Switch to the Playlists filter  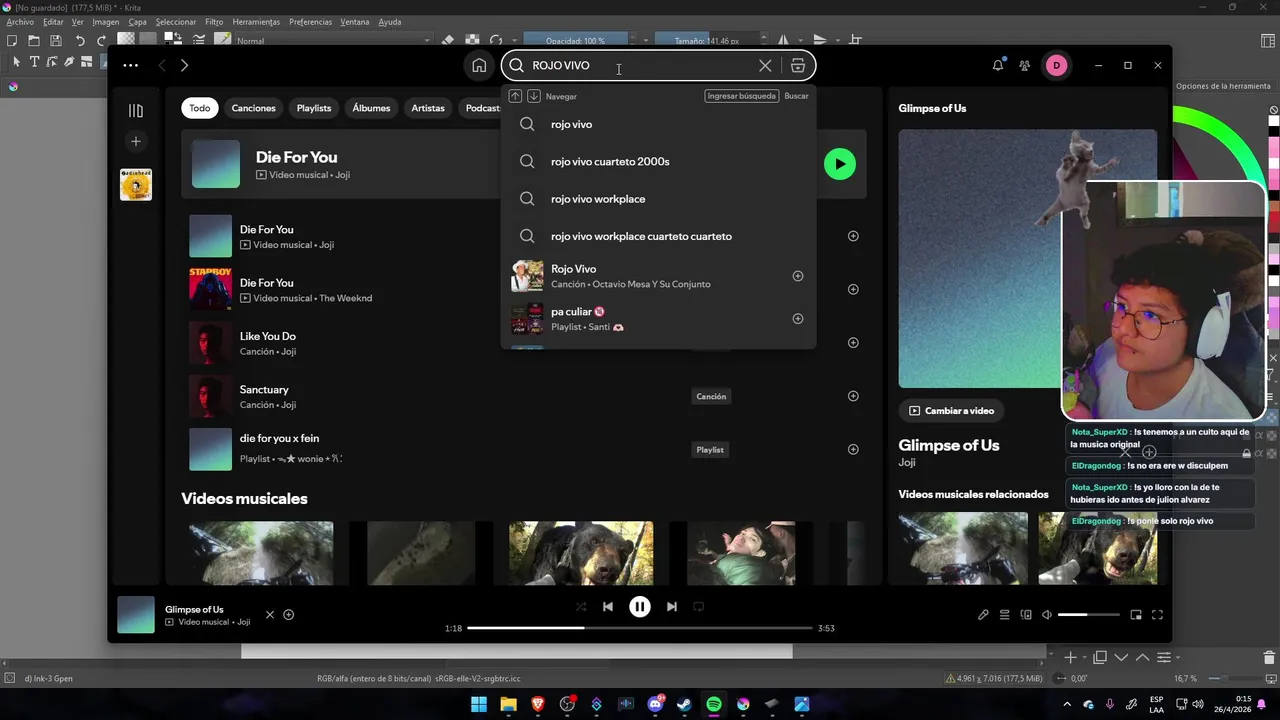click(x=314, y=108)
